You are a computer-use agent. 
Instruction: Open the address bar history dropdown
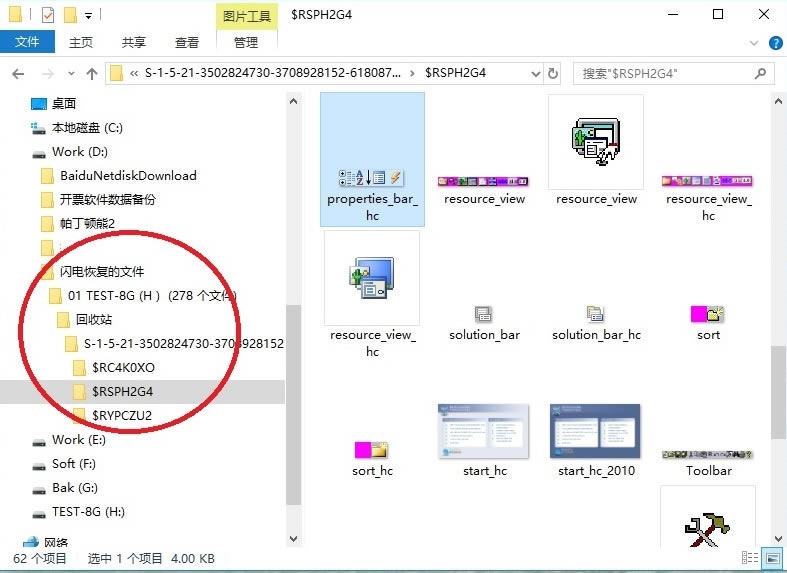click(531, 73)
